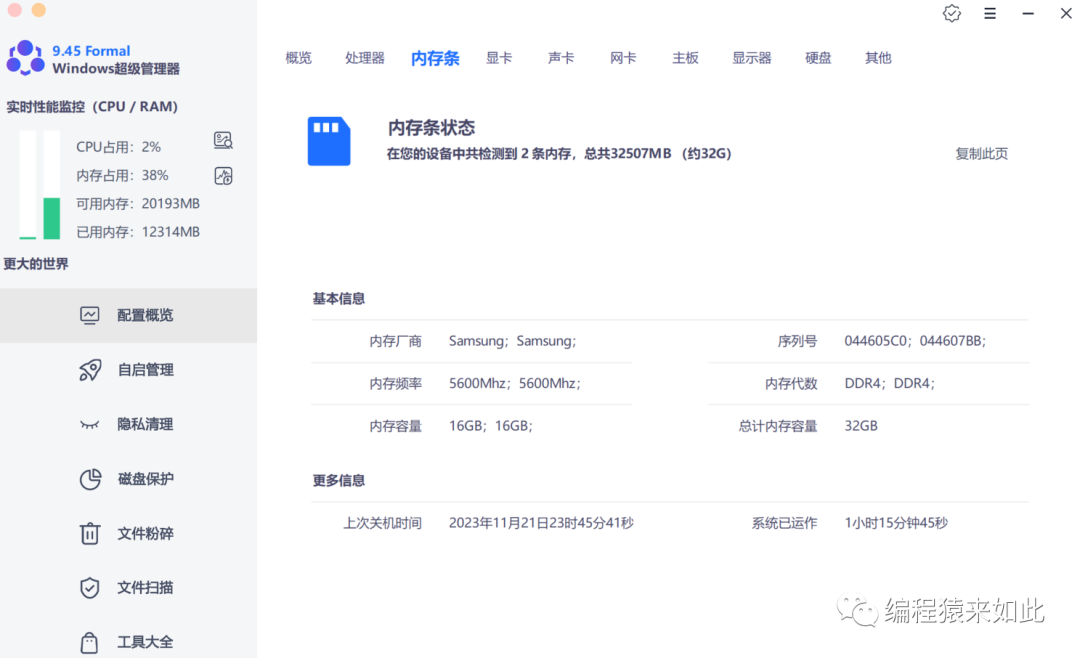Click the 隐私清理 eye icon

tap(90, 424)
